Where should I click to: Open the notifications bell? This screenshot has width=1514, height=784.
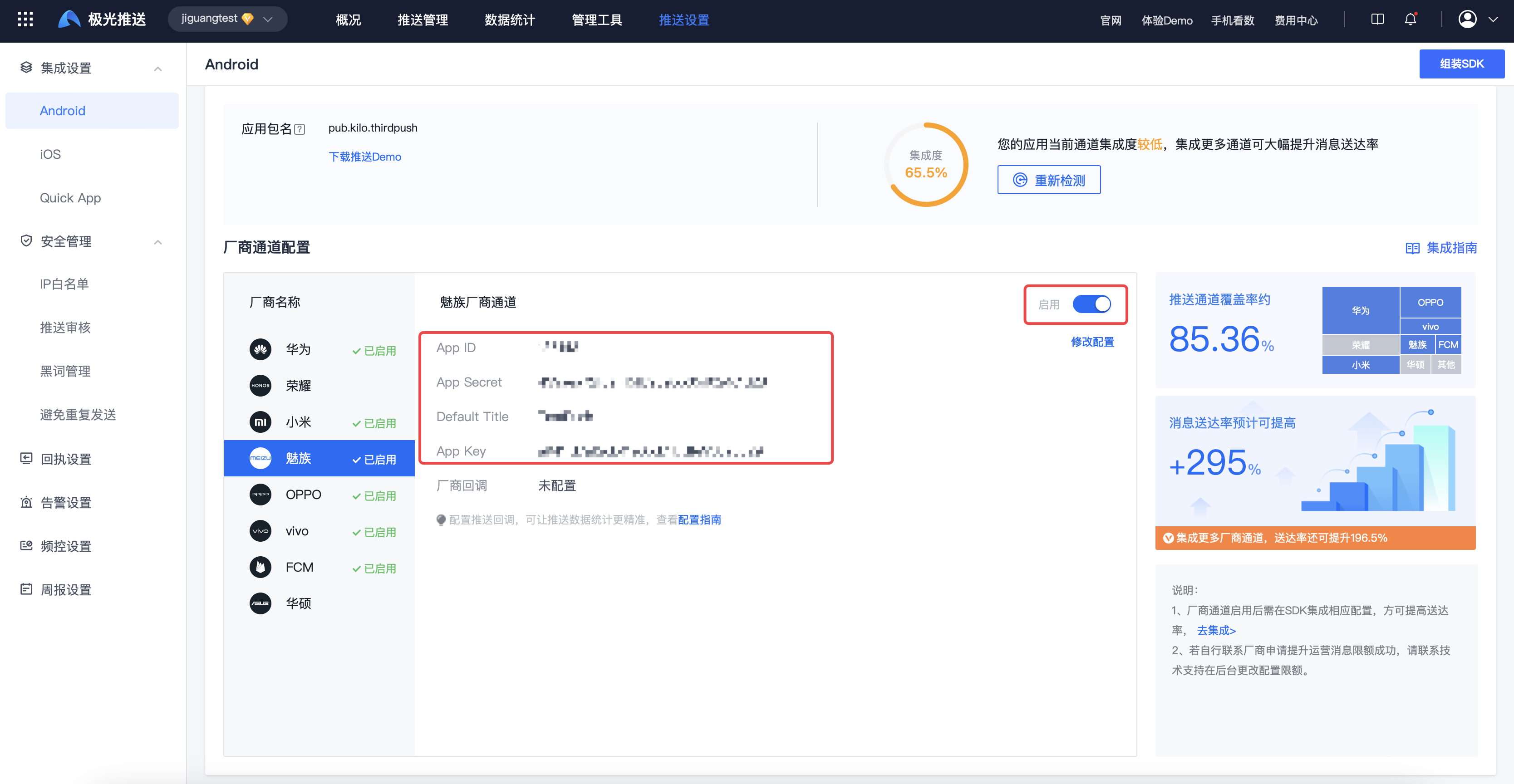click(x=1410, y=20)
